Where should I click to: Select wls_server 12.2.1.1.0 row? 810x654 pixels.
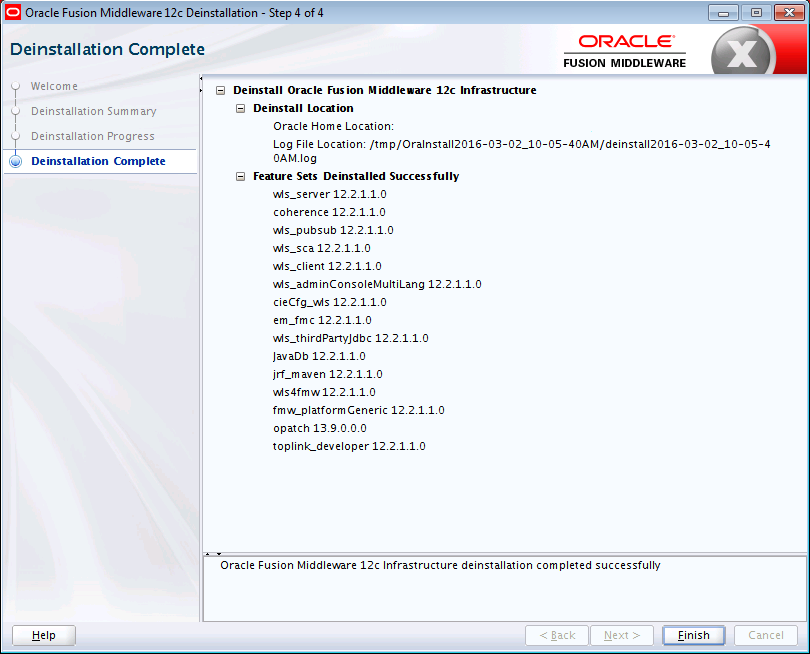point(330,195)
